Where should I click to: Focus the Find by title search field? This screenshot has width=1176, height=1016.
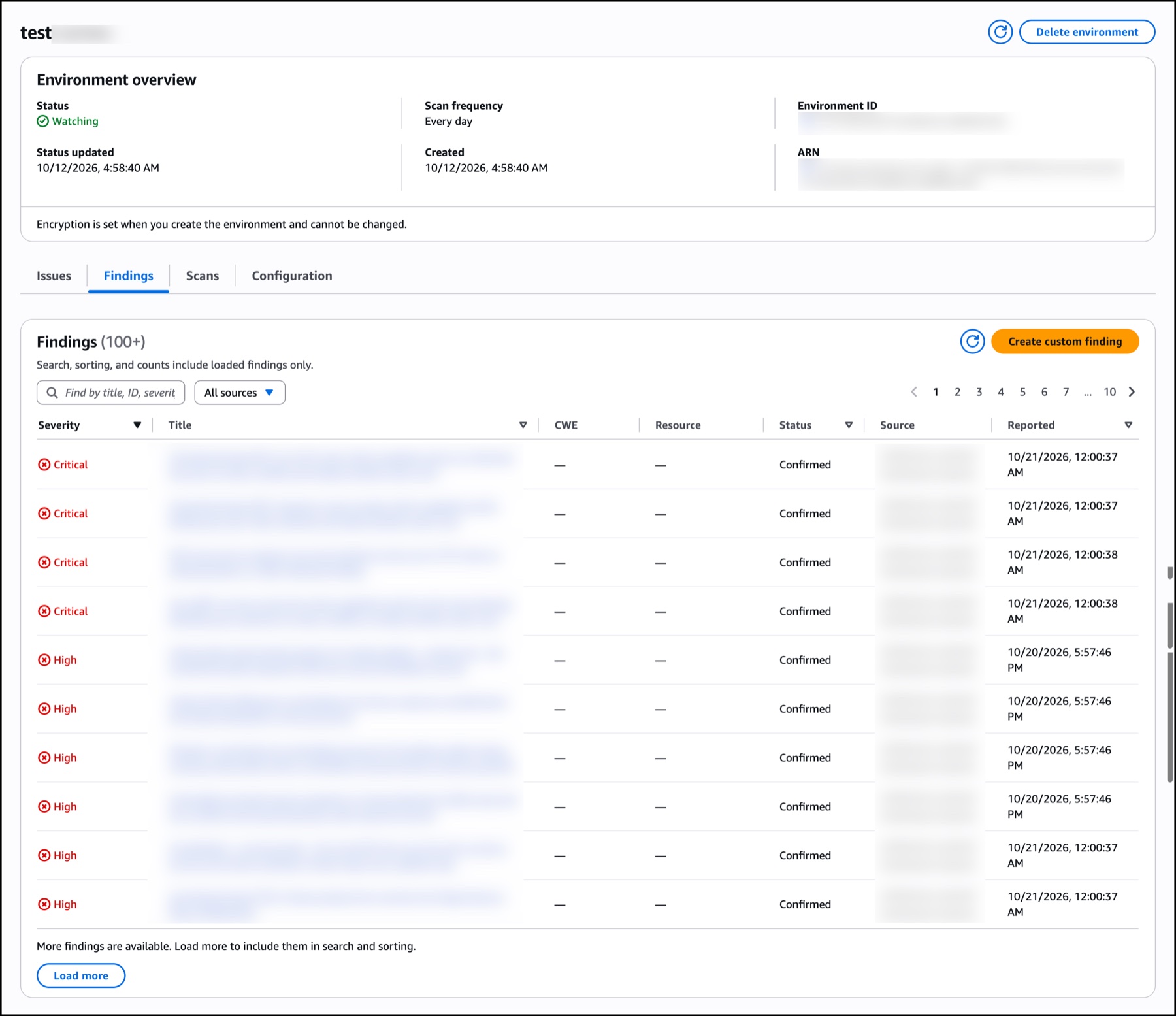[x=111, y=393]
